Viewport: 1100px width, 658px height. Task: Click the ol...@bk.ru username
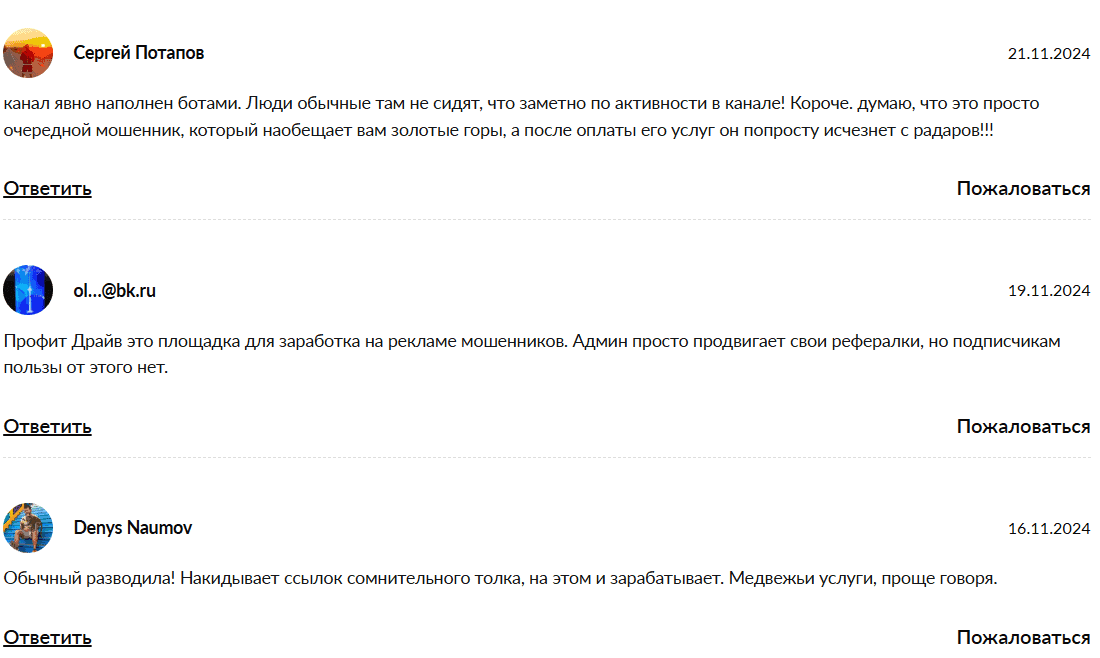click(115, 291)
